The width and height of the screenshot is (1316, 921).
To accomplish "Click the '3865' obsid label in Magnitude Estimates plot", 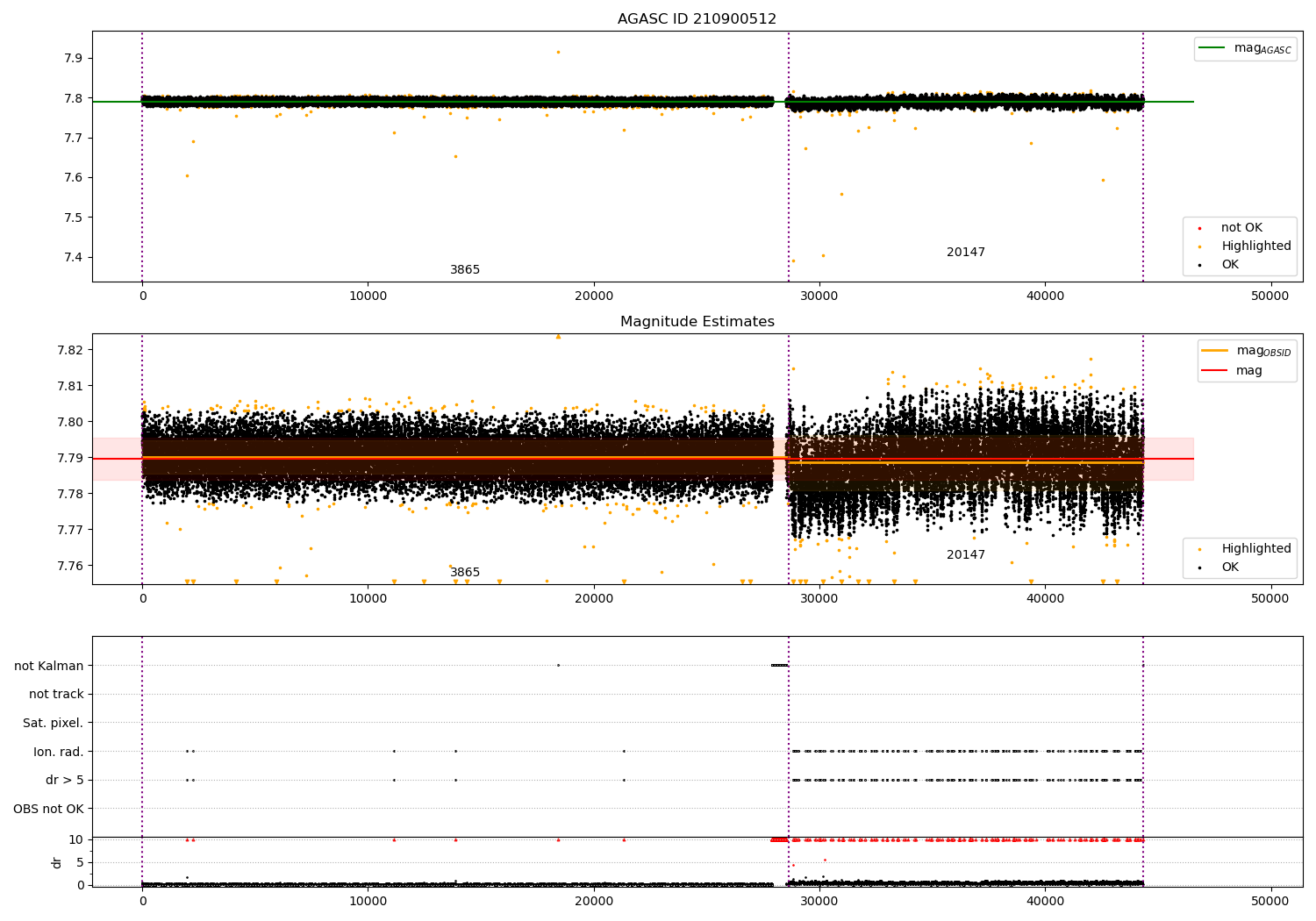I will click(465, 573).
